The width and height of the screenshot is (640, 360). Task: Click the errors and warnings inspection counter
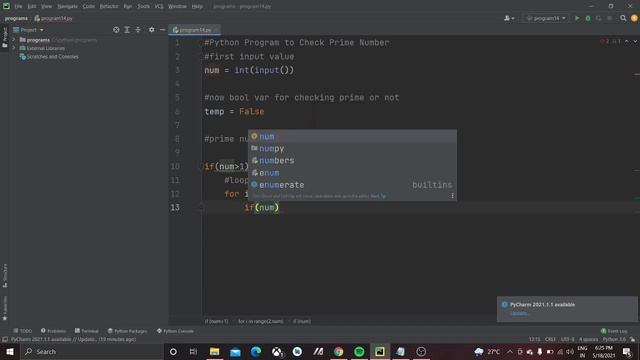point(610,42)
